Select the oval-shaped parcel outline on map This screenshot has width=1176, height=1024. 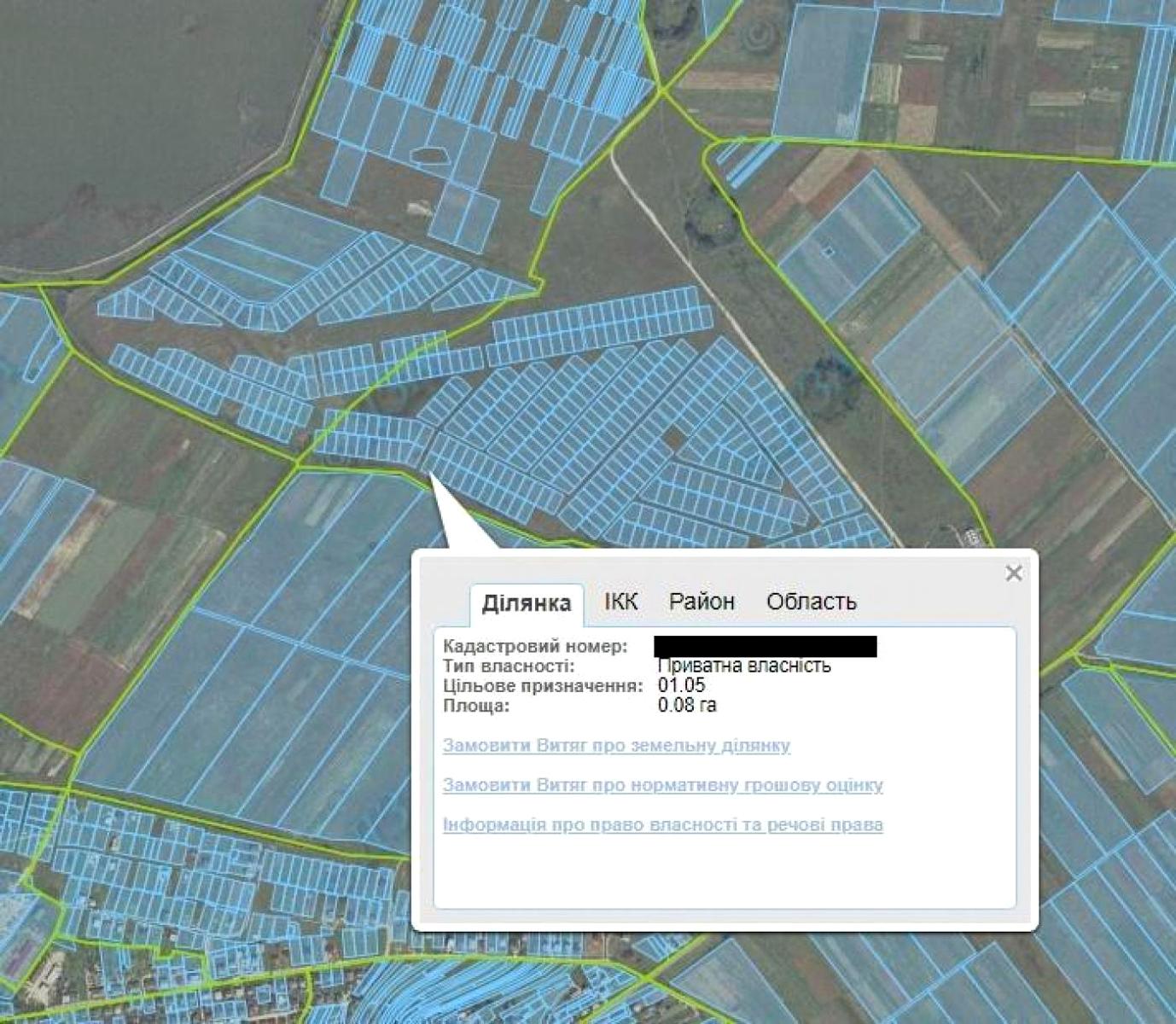click(429, 155)
